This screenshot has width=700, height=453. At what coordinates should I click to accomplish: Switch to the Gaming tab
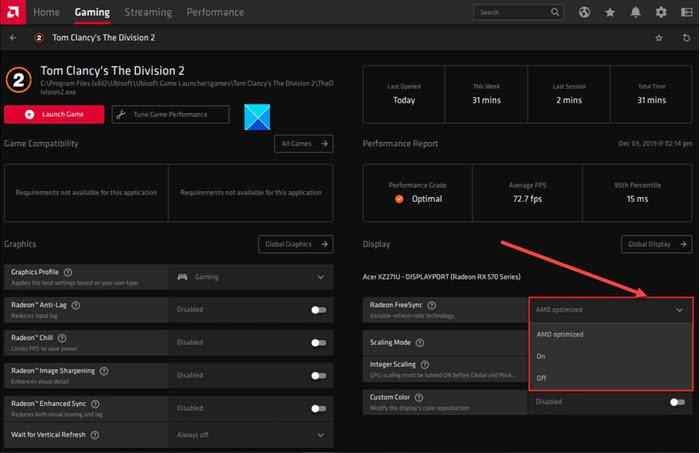pyautogui.click(x=92, y=12)
